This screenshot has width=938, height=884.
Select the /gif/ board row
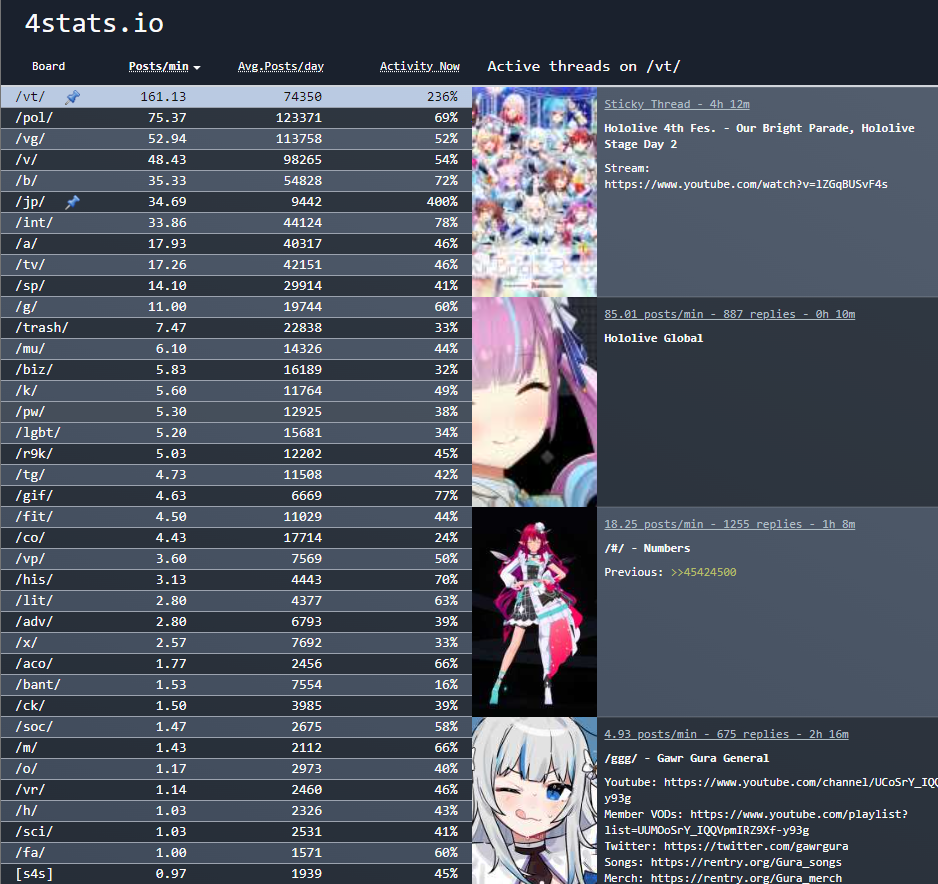[x=236, y=496]
